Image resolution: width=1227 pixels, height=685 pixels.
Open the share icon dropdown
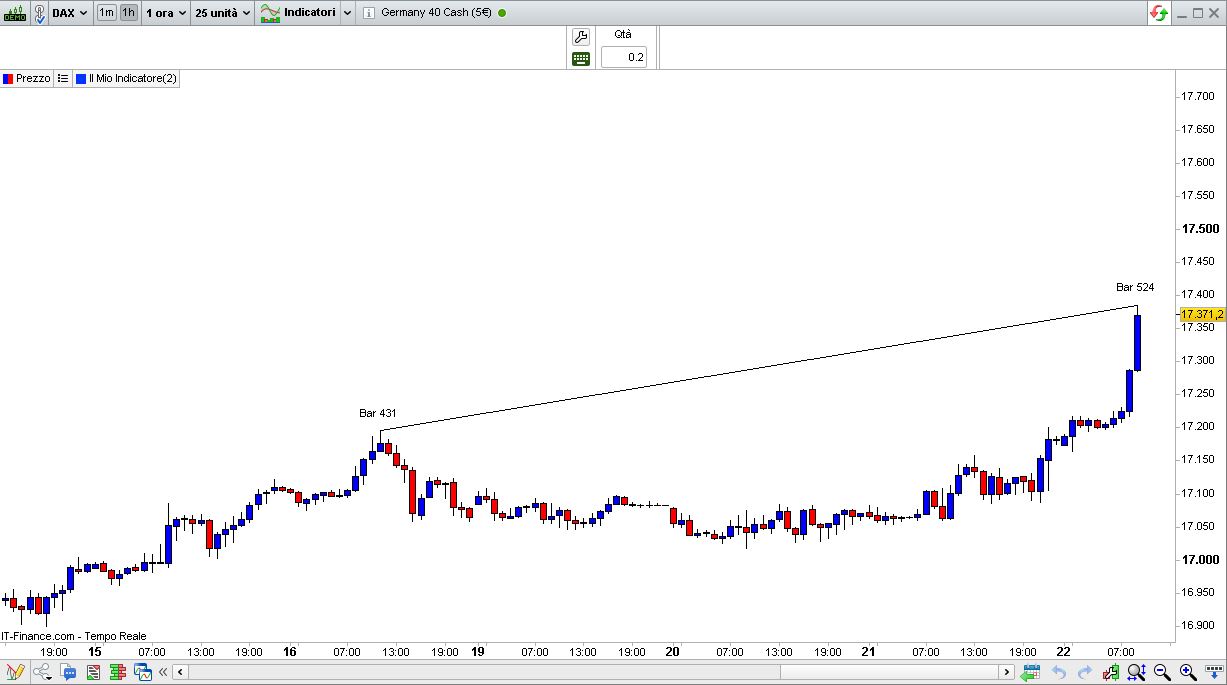[42, 672]
